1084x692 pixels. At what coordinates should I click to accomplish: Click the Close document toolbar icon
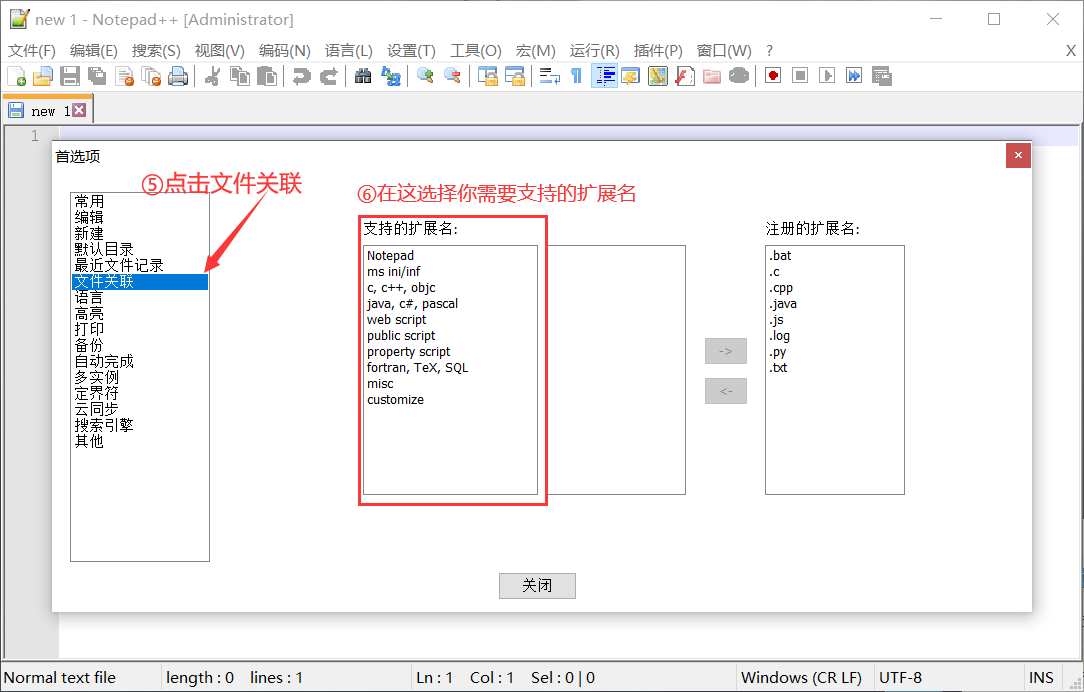(x=124, y=76)
